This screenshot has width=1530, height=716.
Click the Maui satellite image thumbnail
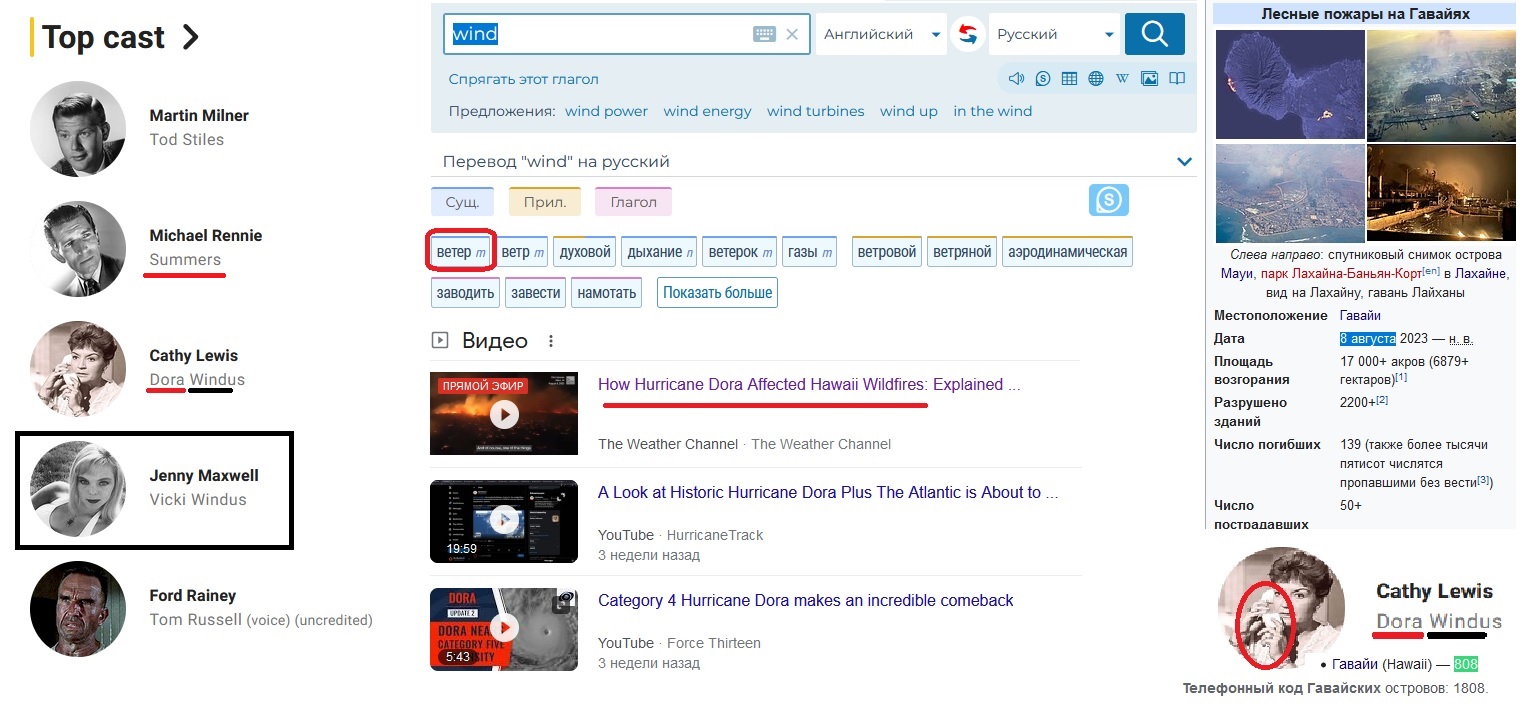1290,84
